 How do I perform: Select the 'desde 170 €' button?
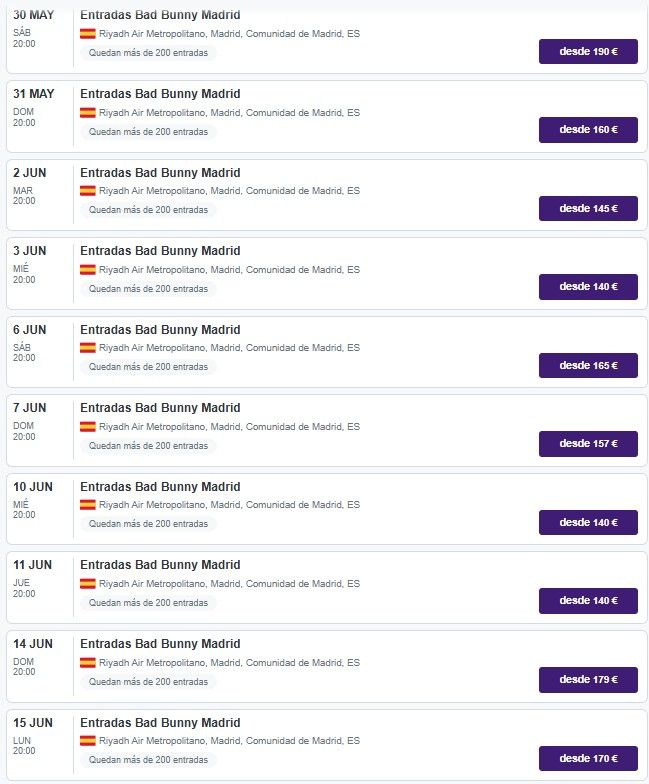[588, 758]
